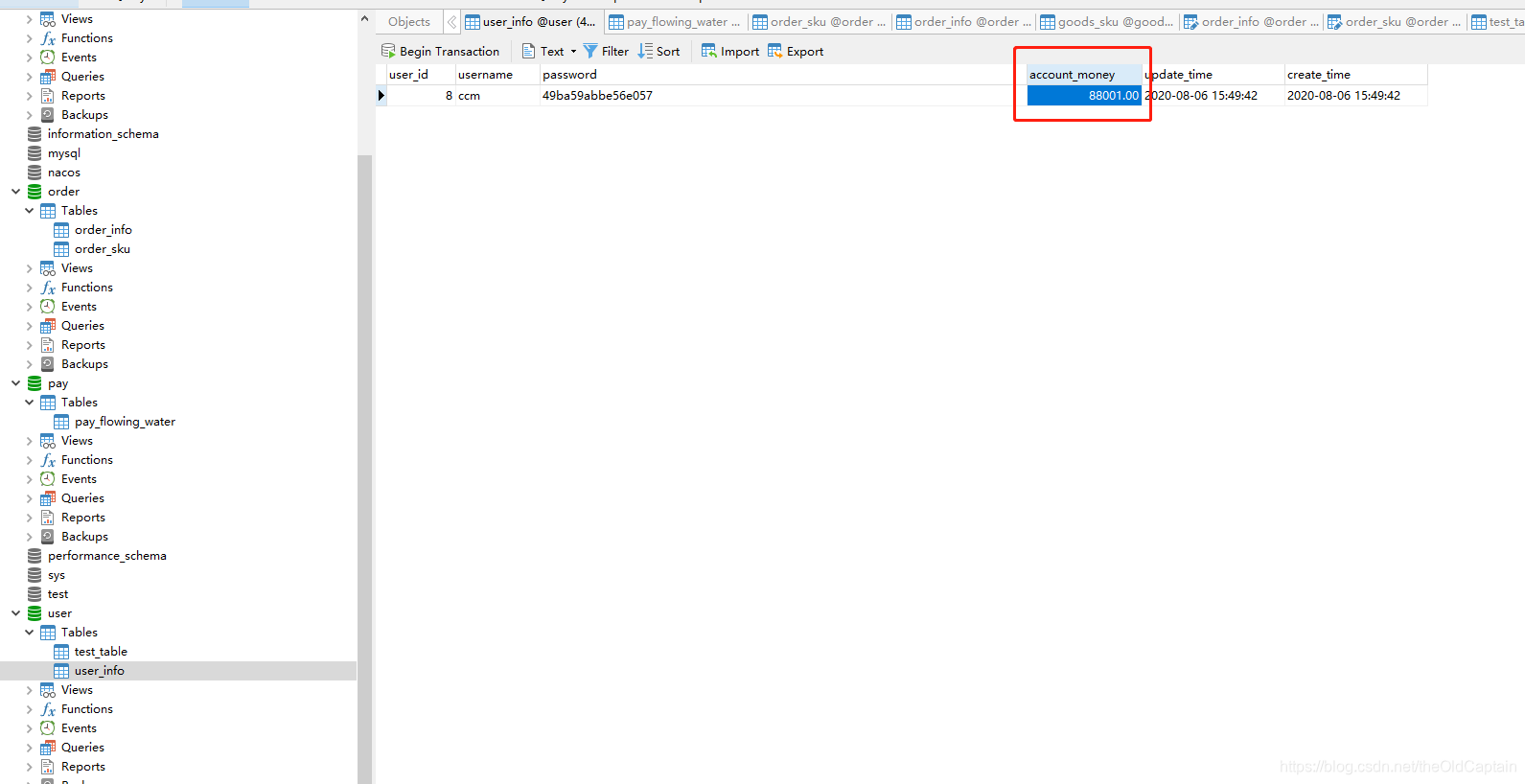The width and height of the screenshot is (1525, 784).
Task: Click the Import button label
Action: pos(740,52)
